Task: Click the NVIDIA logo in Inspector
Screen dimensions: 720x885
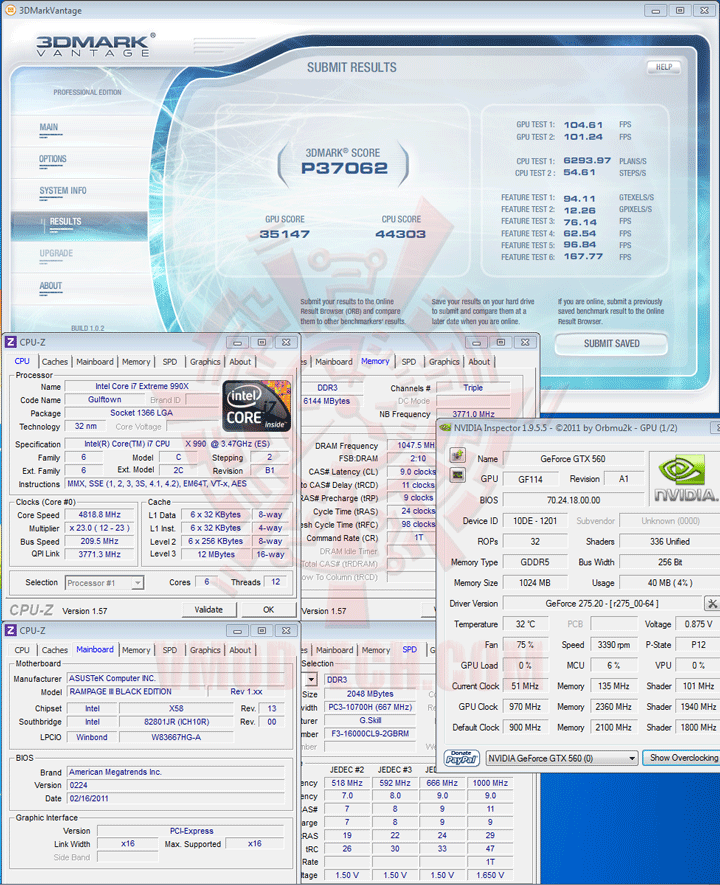Action: point(685,477)
